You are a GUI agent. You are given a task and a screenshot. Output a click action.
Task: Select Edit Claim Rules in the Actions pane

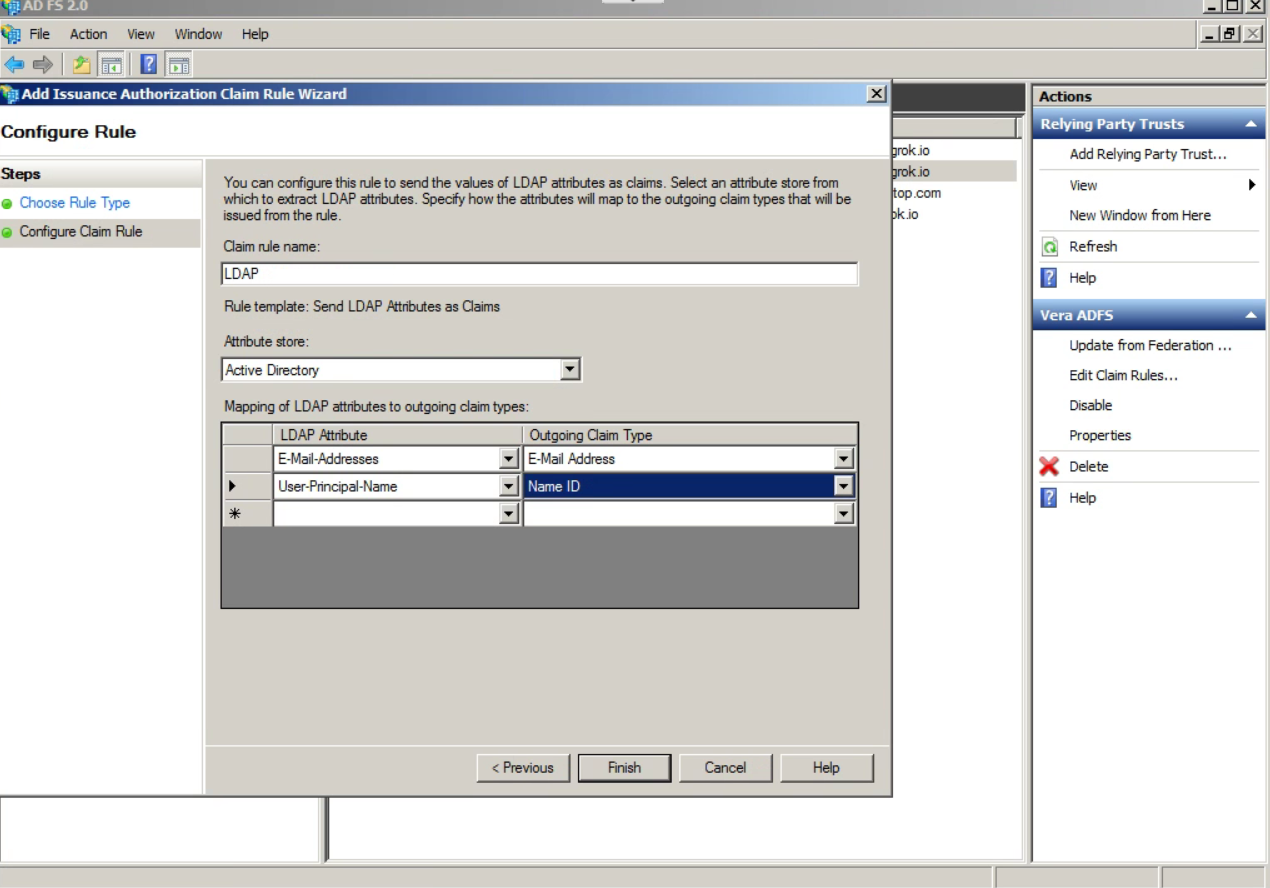pyautogui.click(x=1123, y=375)
